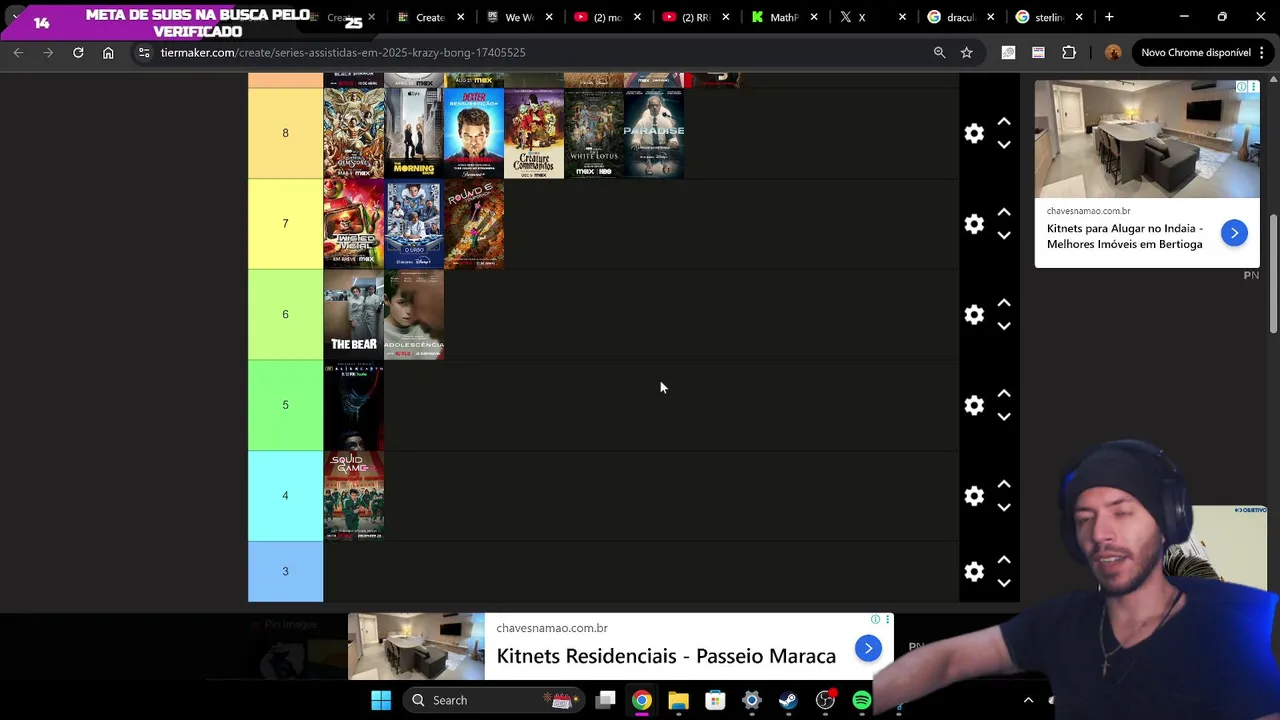
Task: Open settings gear for tier 5 row
Action: pyautogui.click(x=974, y=405)
